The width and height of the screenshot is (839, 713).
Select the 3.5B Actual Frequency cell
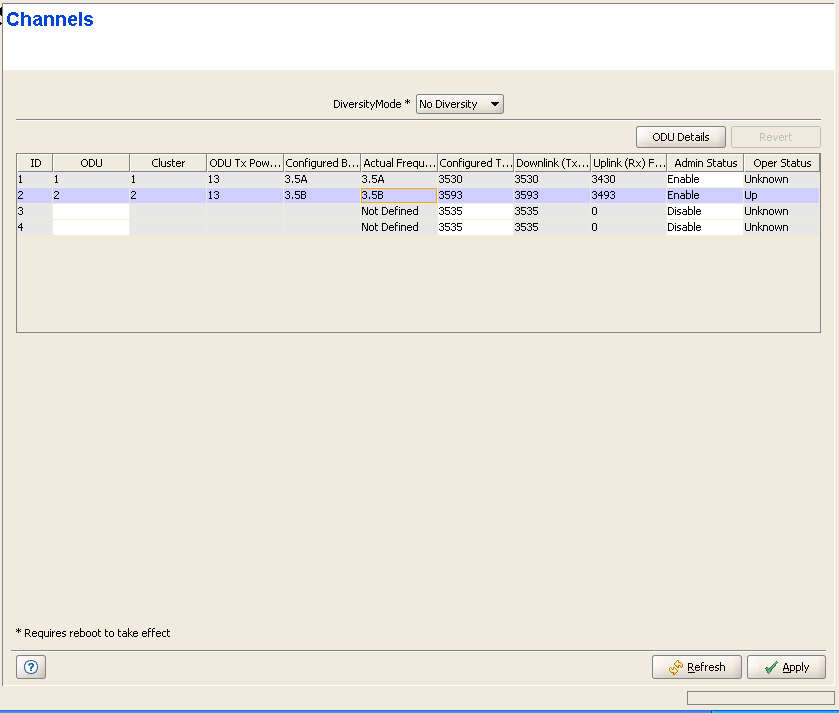tap(398, 195)
